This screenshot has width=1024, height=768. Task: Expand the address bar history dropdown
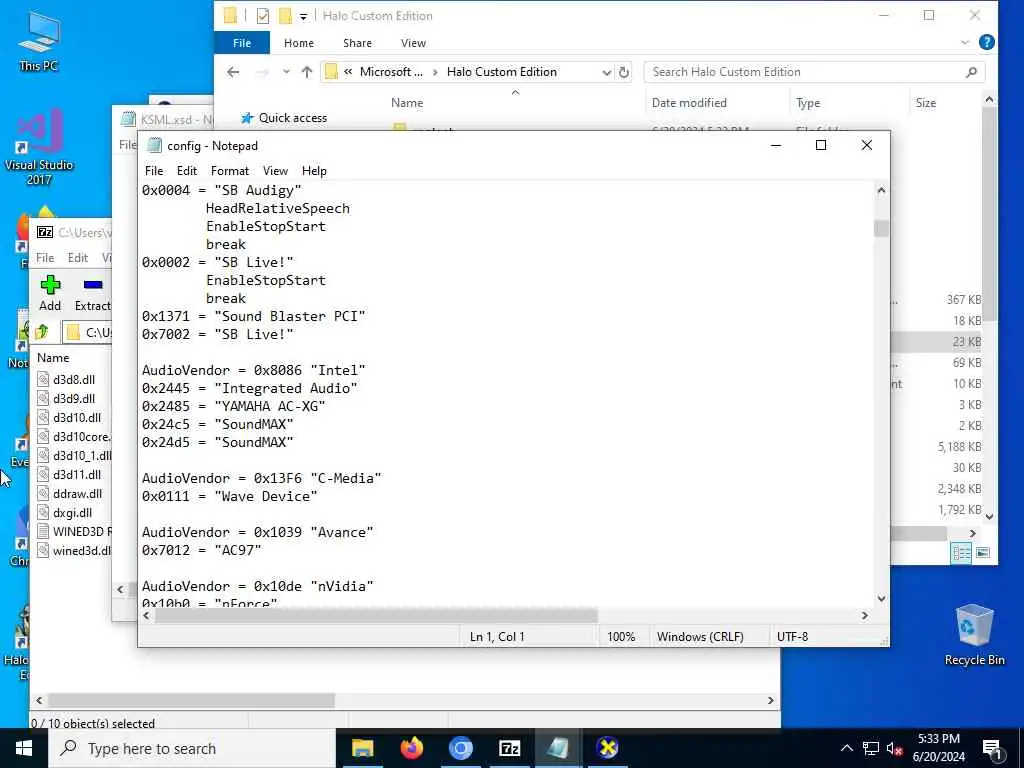[607, 72]
